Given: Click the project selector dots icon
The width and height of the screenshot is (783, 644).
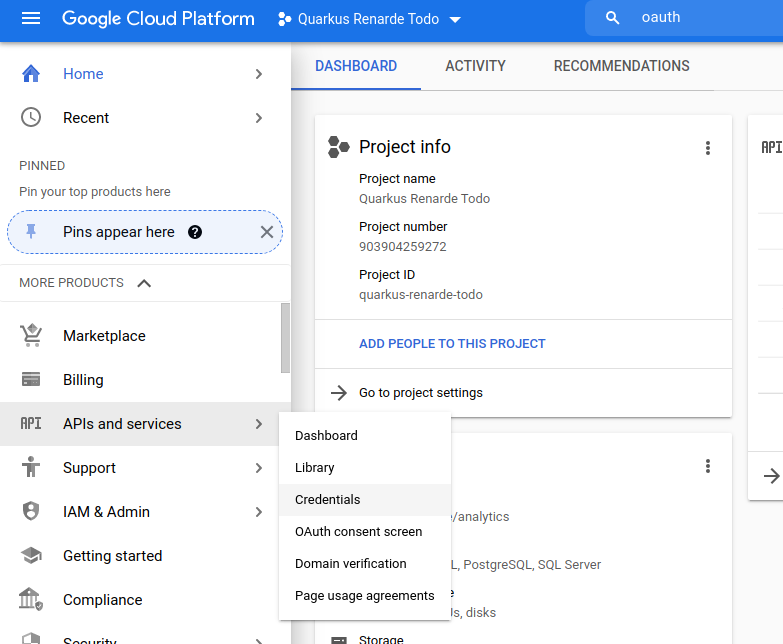Looking at the screenshot, I should (284, 19).
